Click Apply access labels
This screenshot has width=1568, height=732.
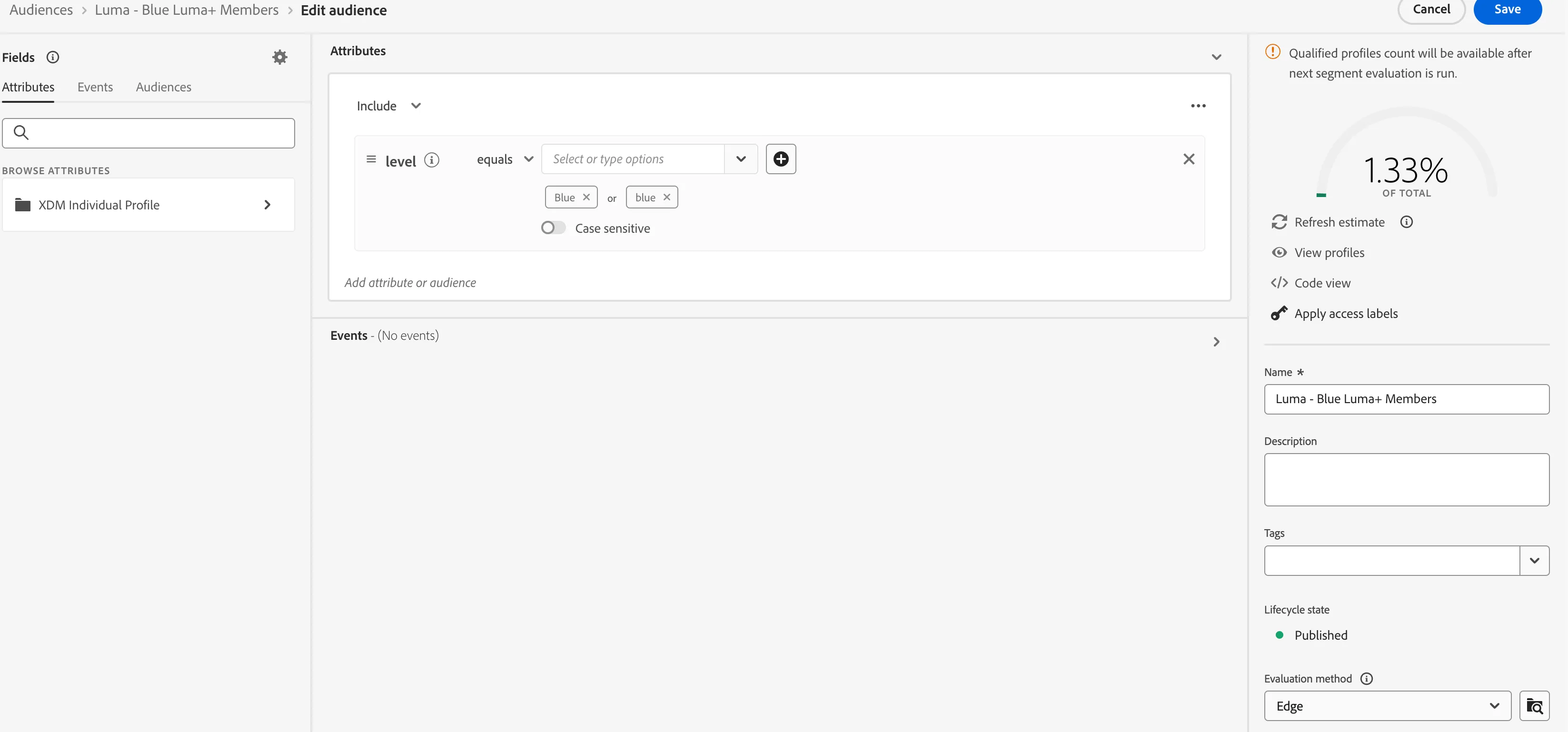(x=1334, y=313)
